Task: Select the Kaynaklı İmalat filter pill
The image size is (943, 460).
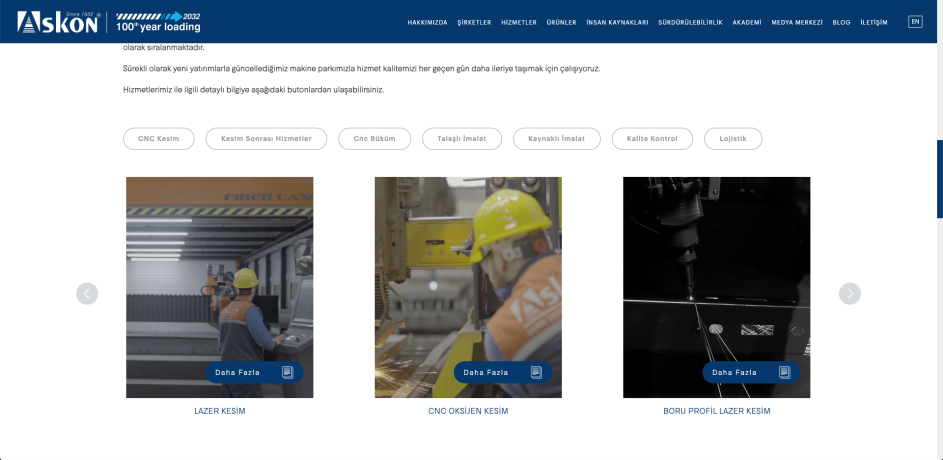Action: pyautogui.click(x=556, y=139)
